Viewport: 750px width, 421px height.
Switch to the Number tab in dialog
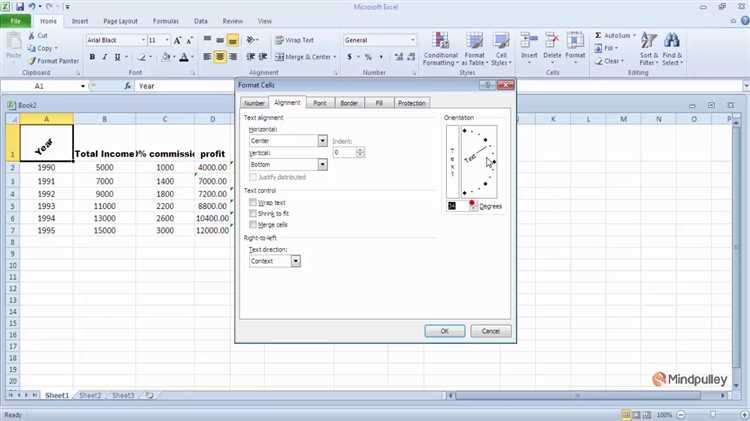(x=254, y=103)
